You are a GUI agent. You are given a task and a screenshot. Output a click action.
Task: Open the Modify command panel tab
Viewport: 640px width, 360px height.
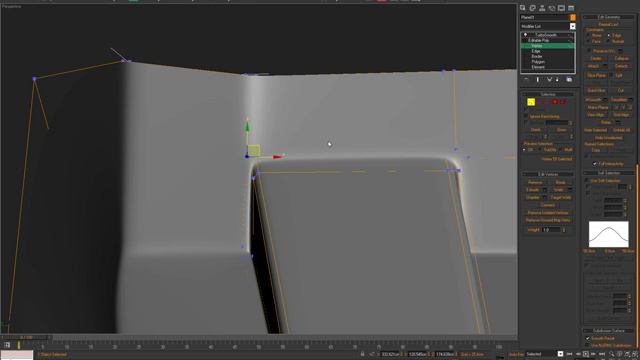pyautogui.click(x=533, y=8)
